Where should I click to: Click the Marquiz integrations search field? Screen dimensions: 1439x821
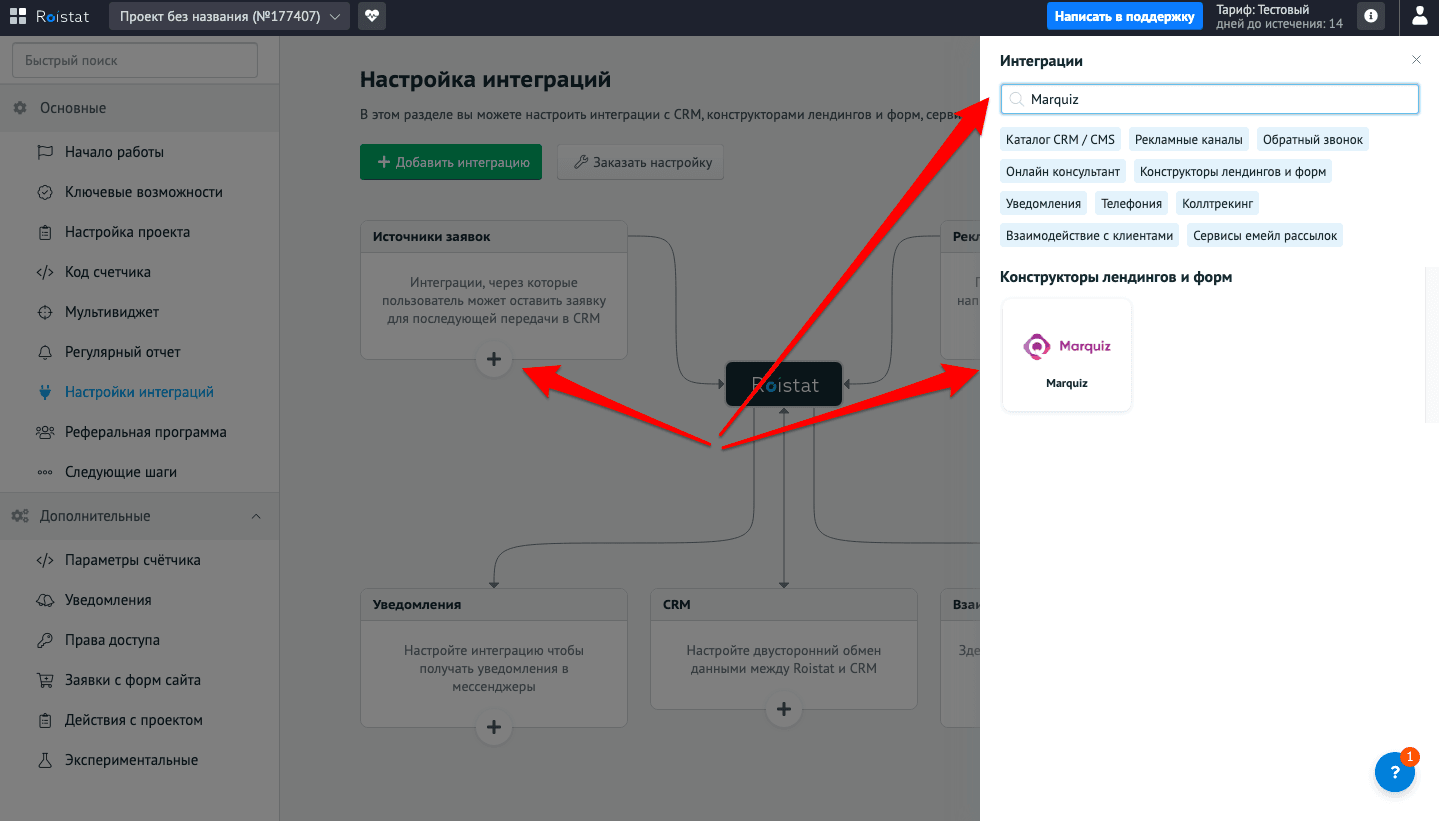[x=1209, y=99]
